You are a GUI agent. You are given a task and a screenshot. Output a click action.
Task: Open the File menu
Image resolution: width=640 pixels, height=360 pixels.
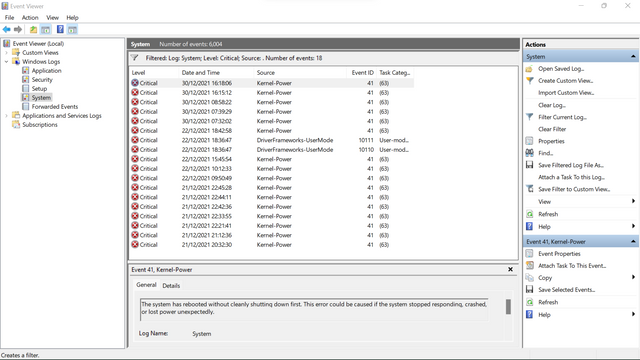9,18
